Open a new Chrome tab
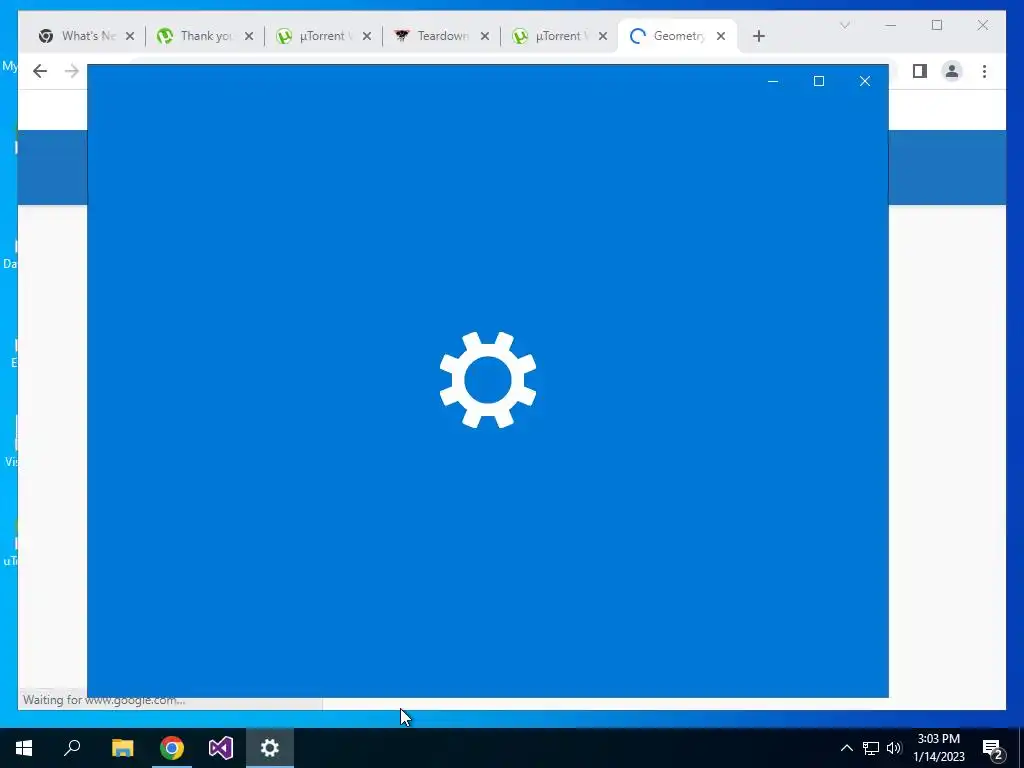Viewport: 1024px width, 768px height. tap(758, 36)
